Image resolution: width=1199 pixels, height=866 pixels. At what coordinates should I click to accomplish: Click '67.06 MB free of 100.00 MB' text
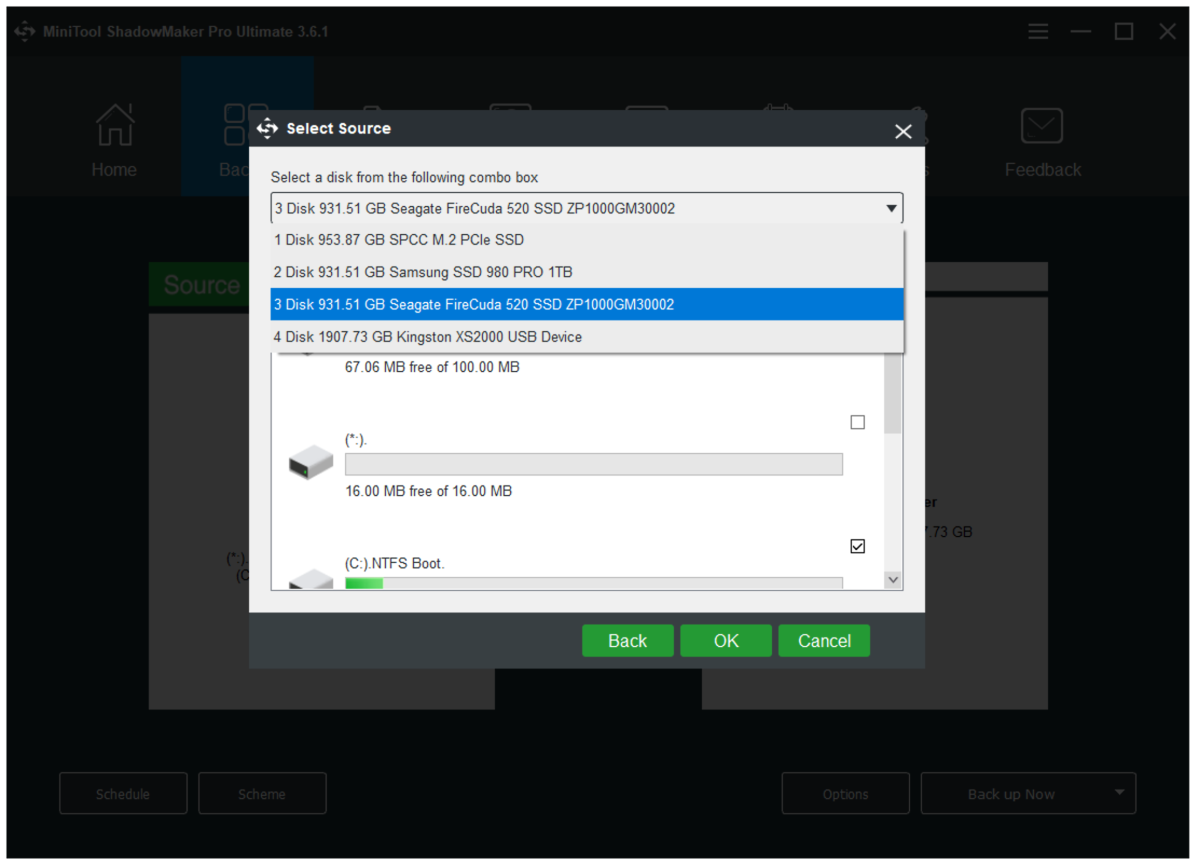pos(432,368)
